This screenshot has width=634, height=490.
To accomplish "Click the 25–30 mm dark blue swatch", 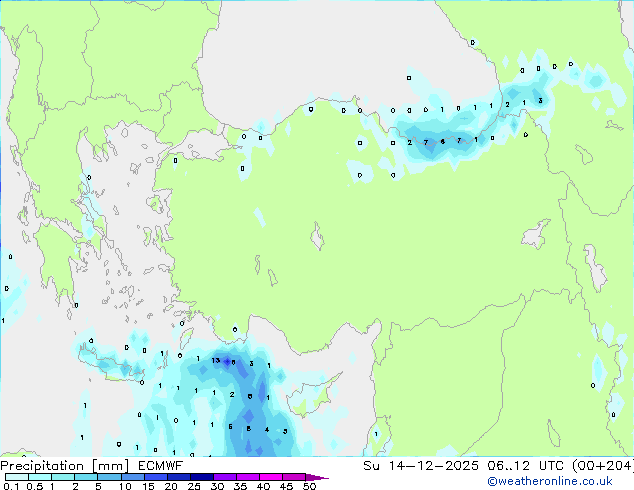I will click(202, 477).
